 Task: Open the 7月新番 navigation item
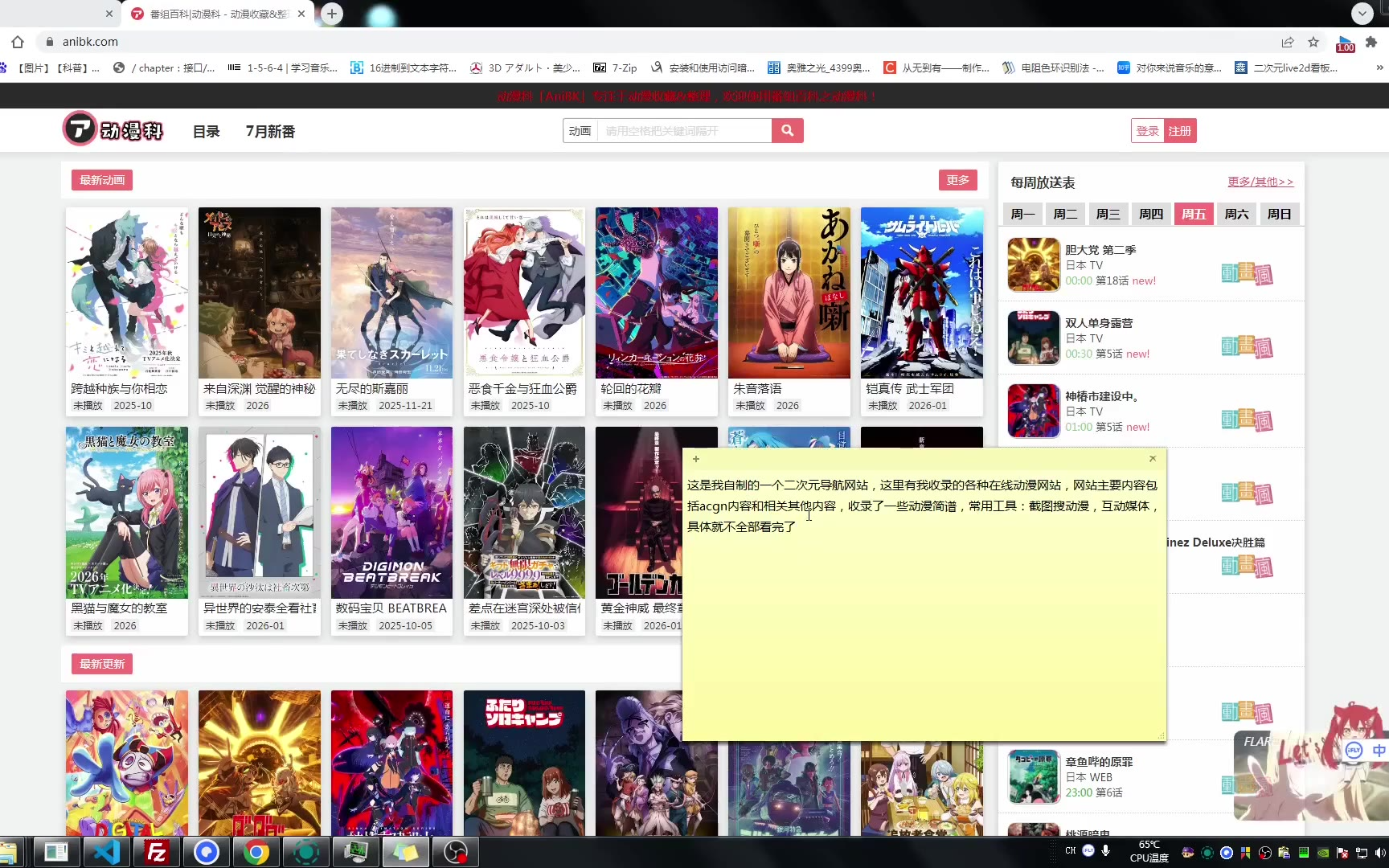[270, 131]
